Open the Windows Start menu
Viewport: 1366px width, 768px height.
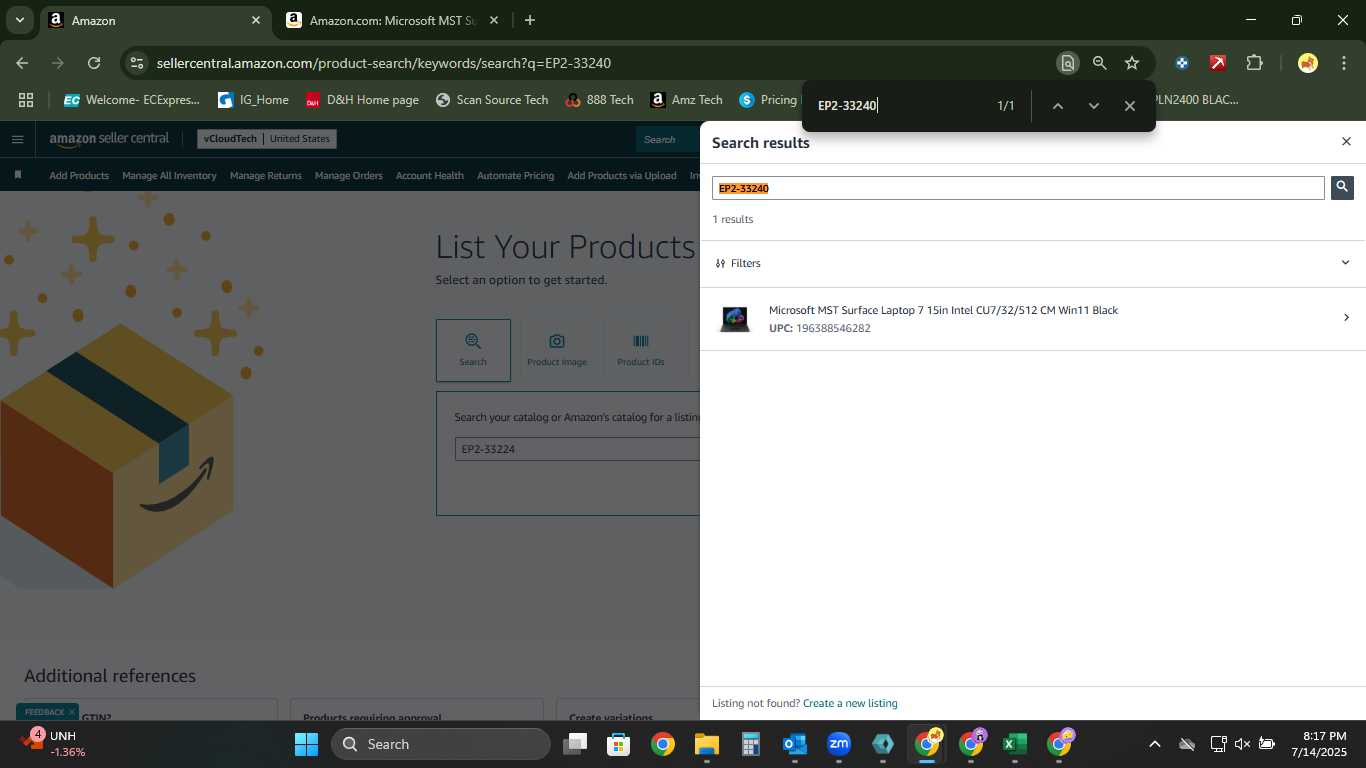pyautogui.click(x=306, y=744)
